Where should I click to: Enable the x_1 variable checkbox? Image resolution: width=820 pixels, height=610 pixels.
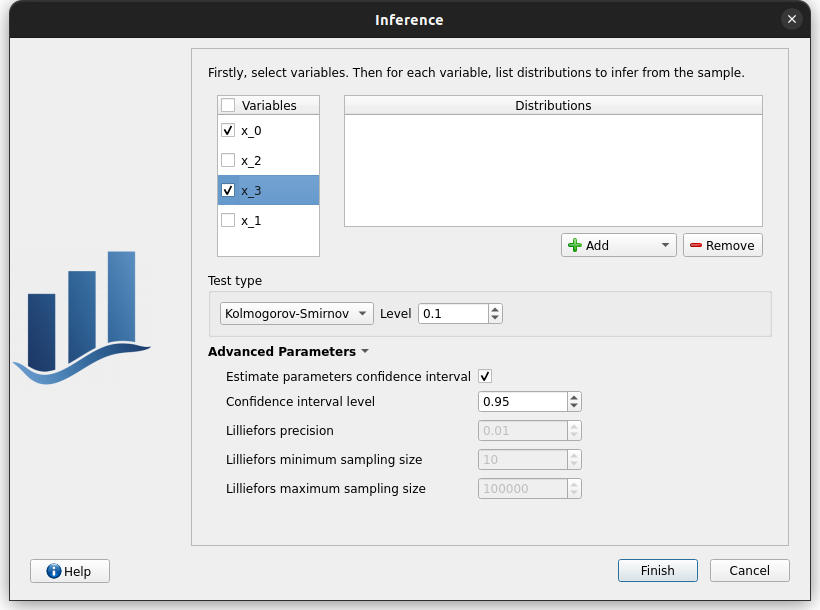[x=228, y=220]
